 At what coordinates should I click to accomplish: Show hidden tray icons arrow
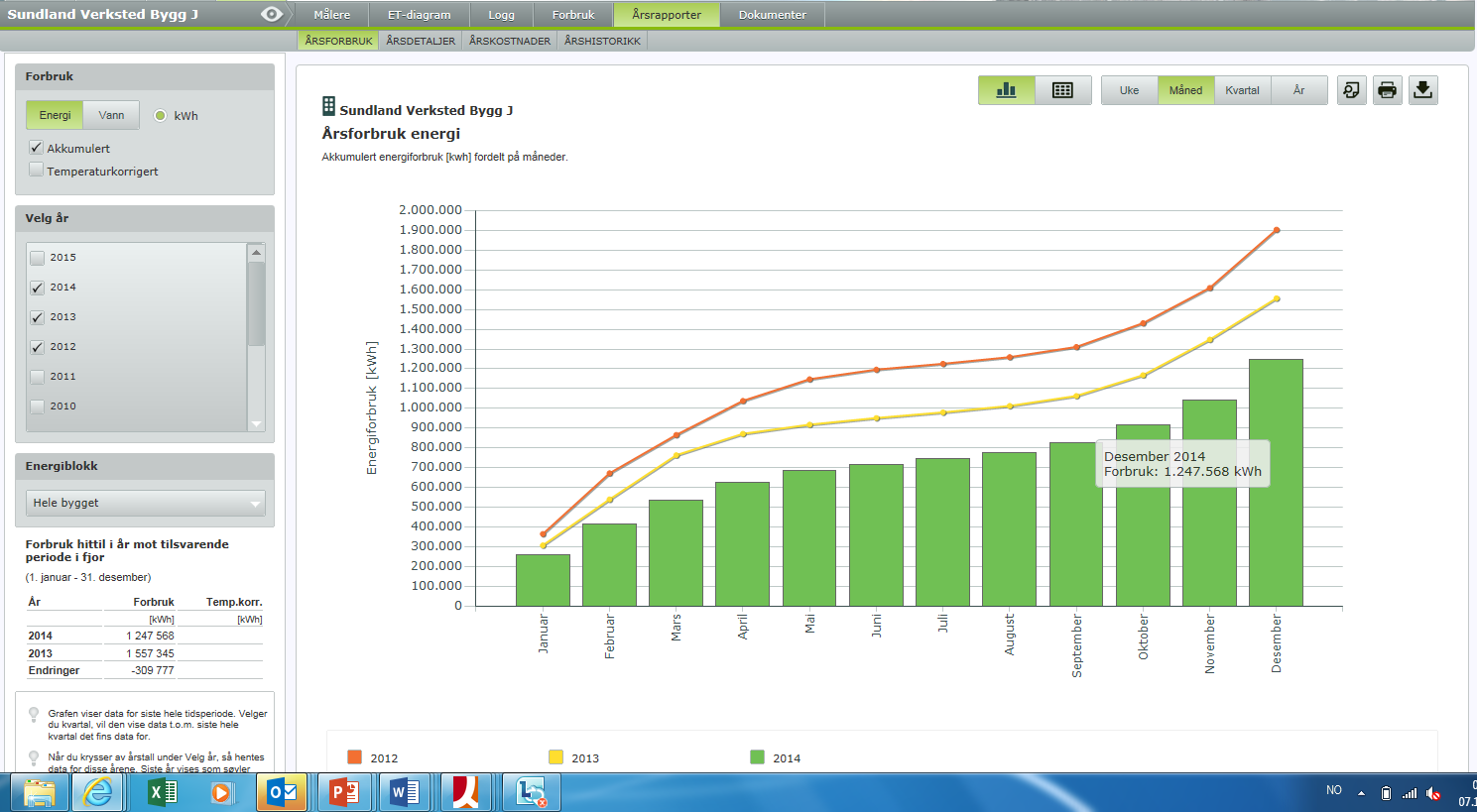(1361, 793)
